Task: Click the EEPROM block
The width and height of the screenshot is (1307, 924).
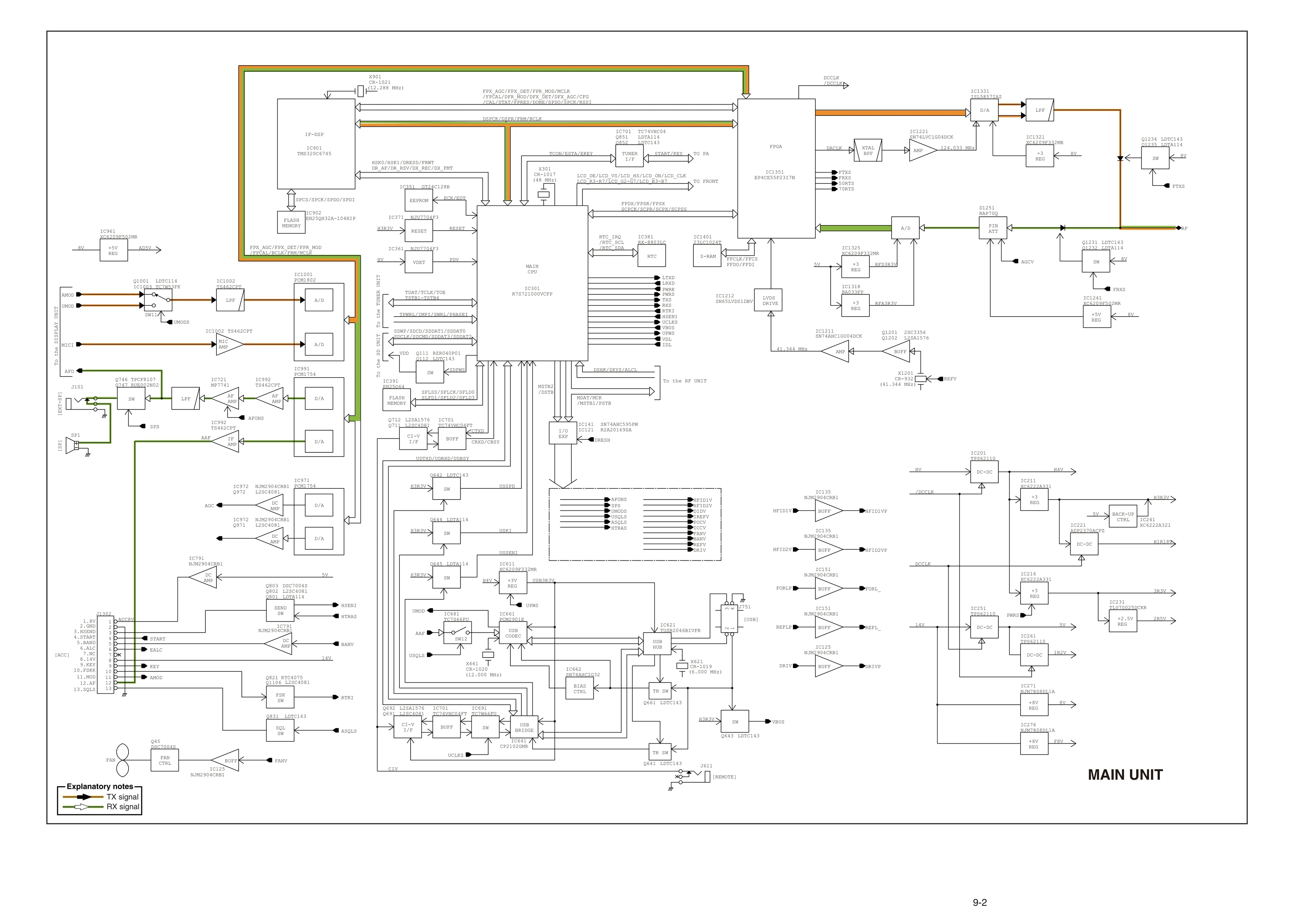Action: 419,200
